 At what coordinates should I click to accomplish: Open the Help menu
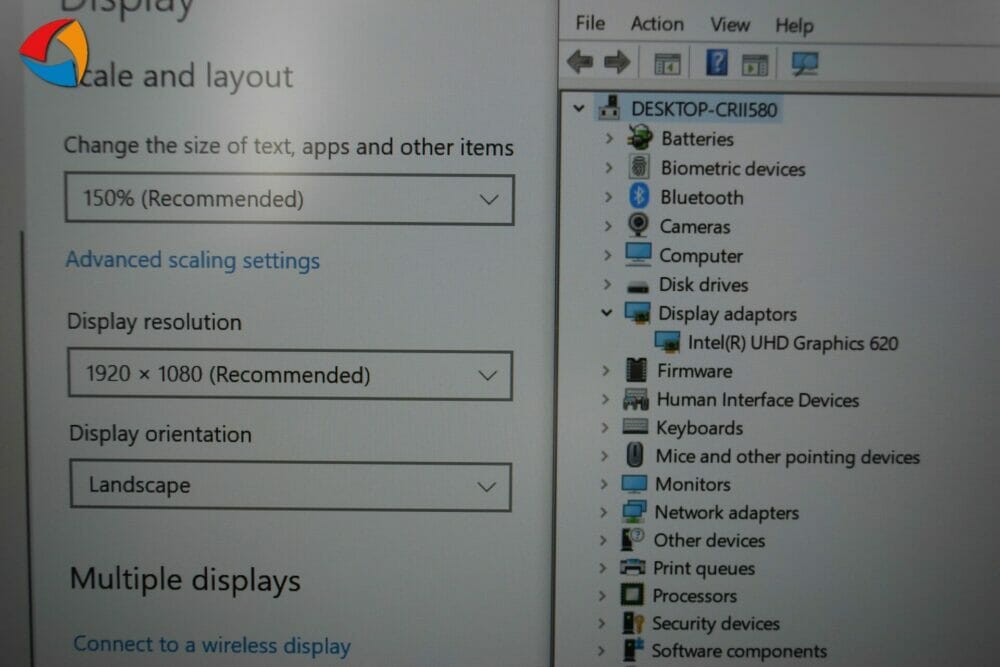(x=794, y=26)
